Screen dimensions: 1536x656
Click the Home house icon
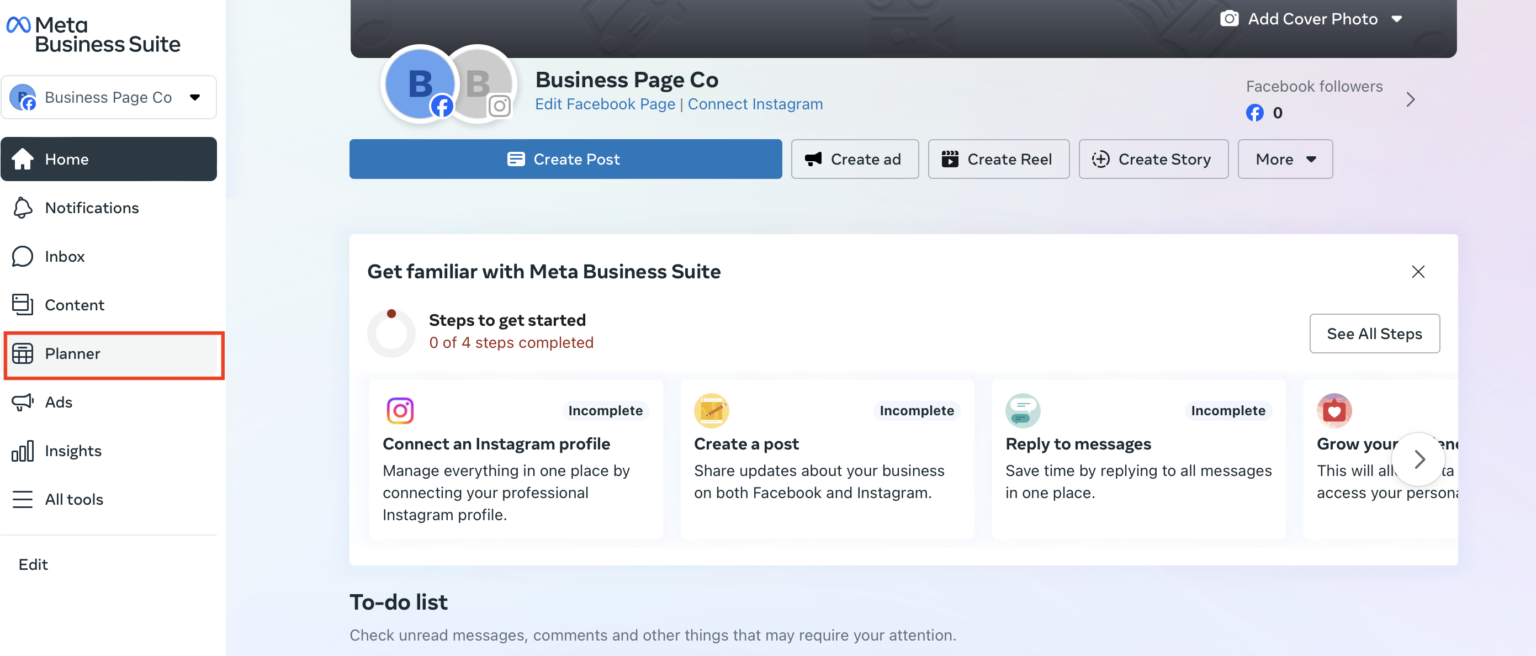22,159
